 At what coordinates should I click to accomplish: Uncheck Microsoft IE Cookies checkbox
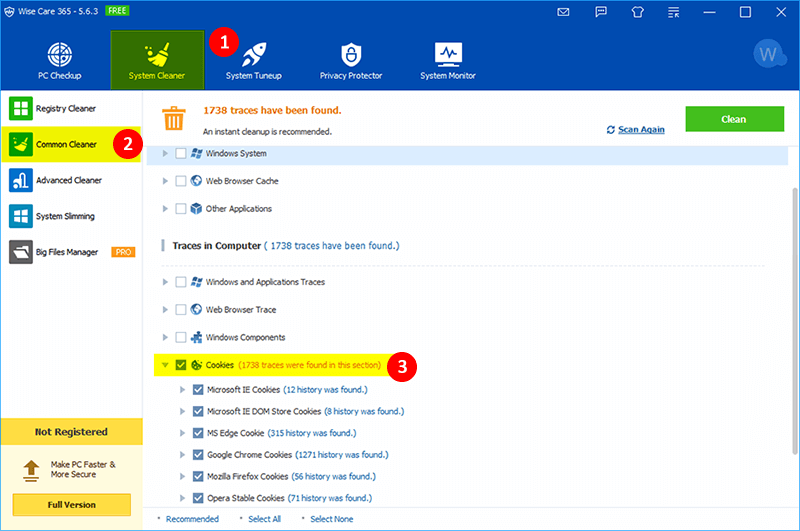(x=198, y=390)
